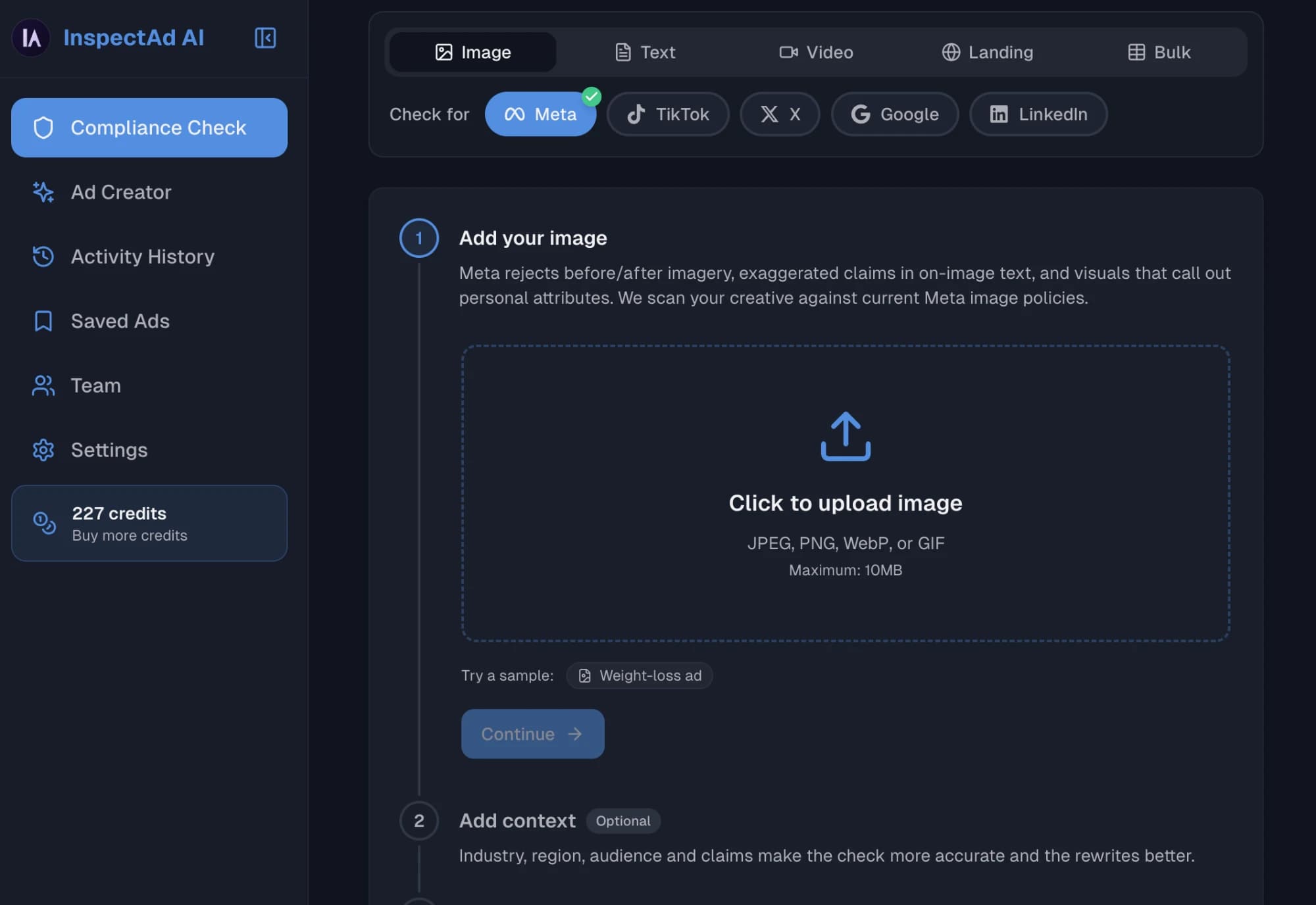Screen dimensions: 1316x905
Task: Toggle TikTok platform check
Action: (x=668, y=114)
